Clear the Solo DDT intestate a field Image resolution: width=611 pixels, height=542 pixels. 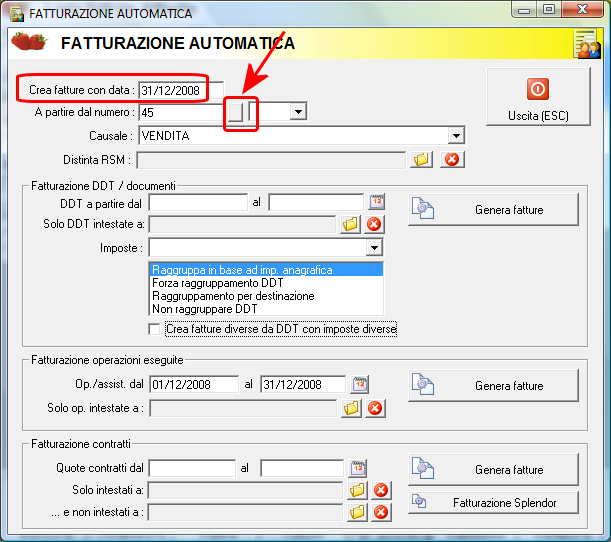(x=374, y=224)
